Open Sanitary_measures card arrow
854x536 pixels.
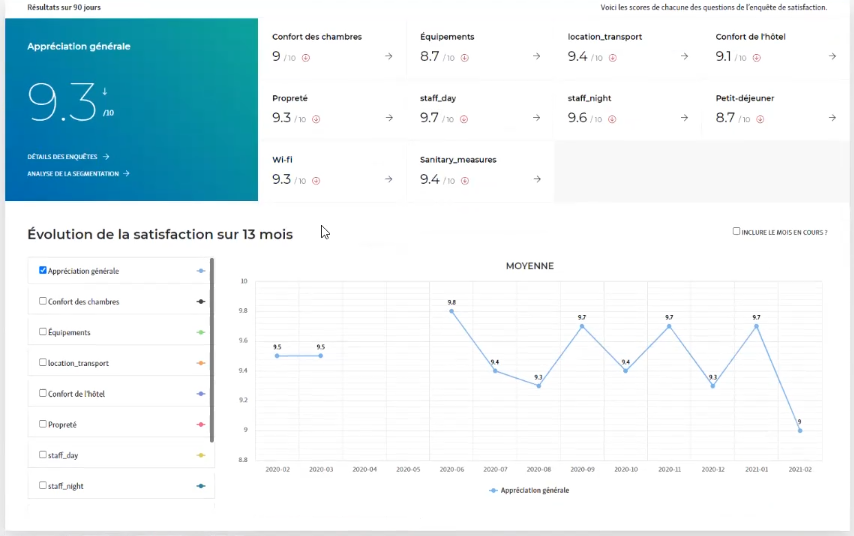point(537,180)
